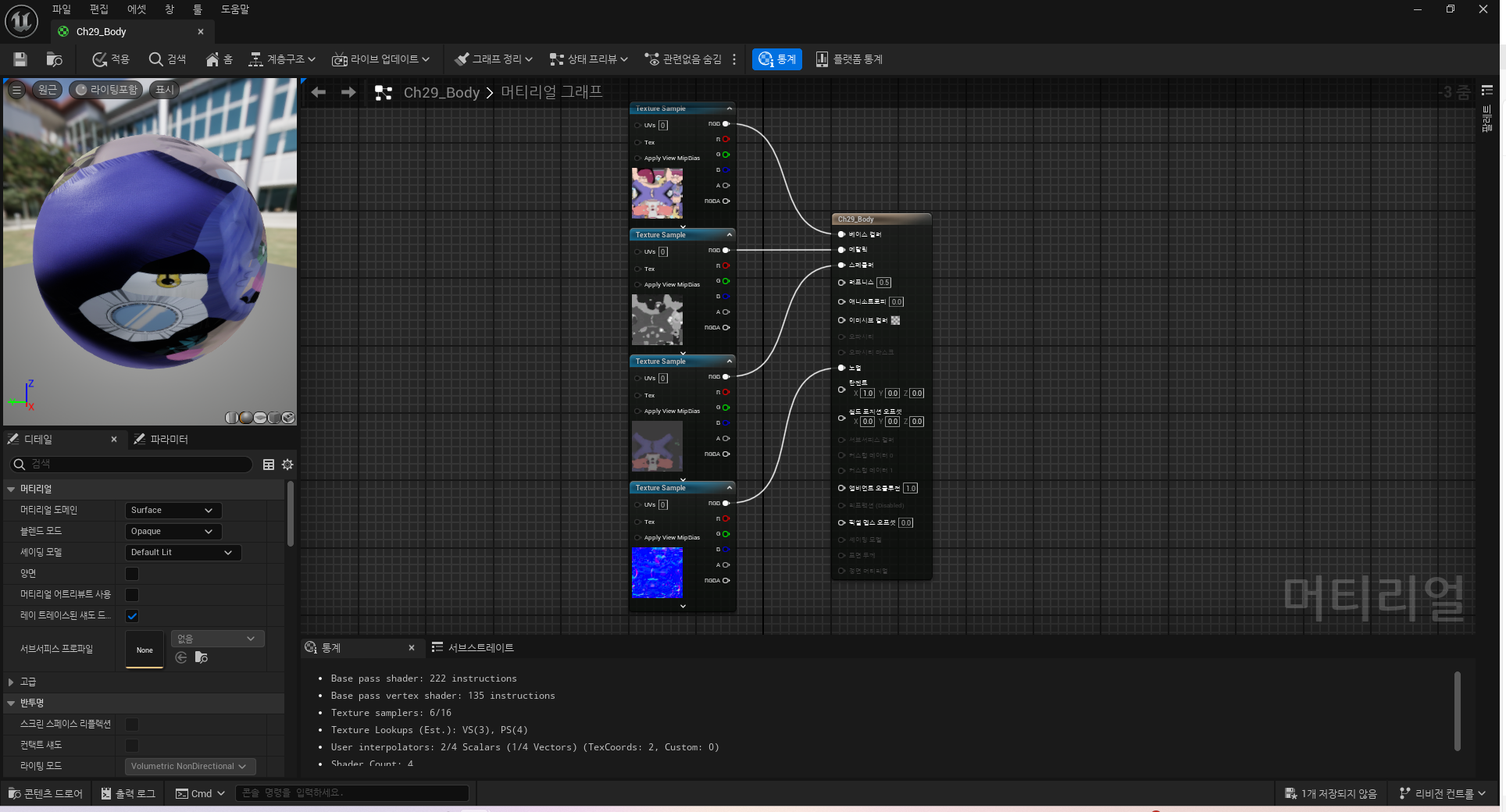Click the Save icon in the toolbar

click(20, 59)
